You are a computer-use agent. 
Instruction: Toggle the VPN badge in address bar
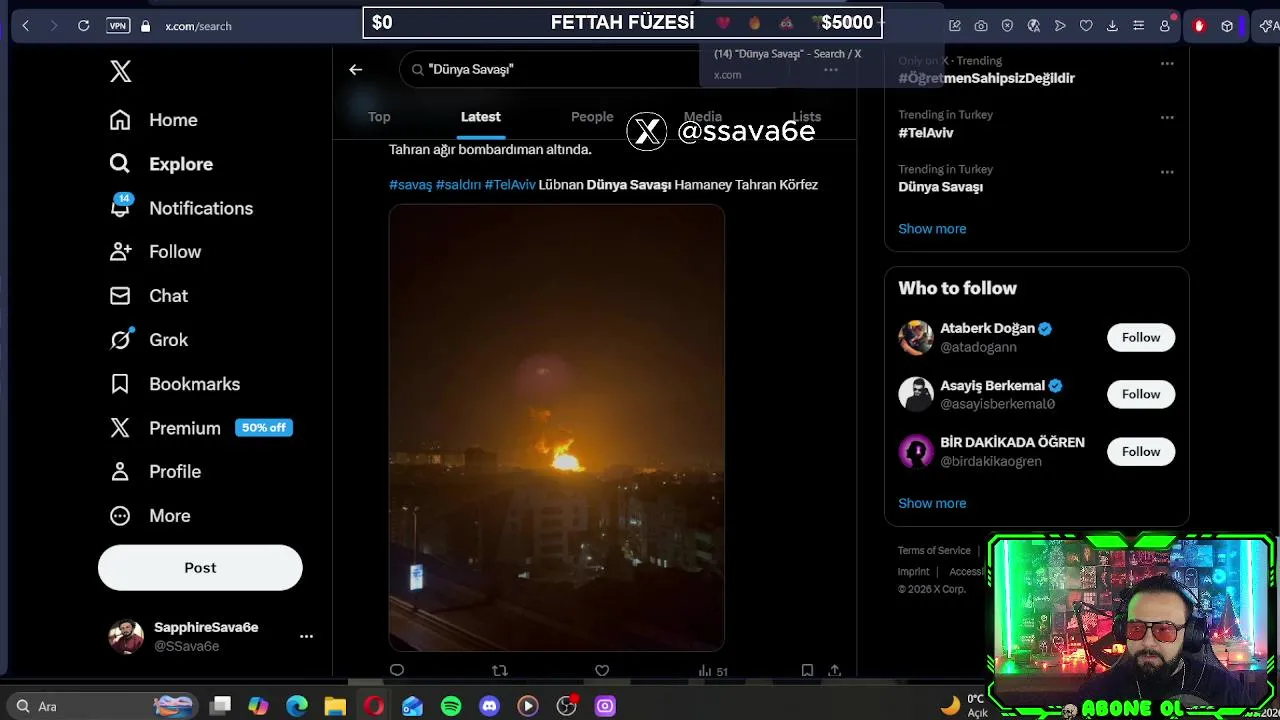[118, 26]
